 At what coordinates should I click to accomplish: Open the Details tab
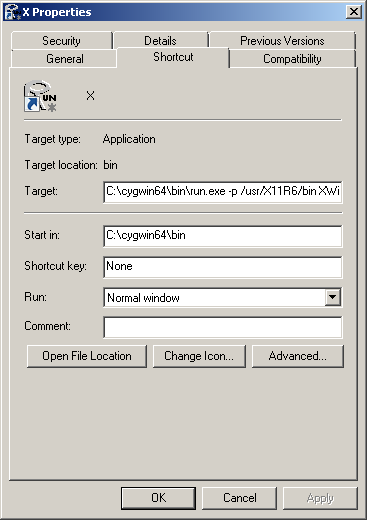pos(160,41)
